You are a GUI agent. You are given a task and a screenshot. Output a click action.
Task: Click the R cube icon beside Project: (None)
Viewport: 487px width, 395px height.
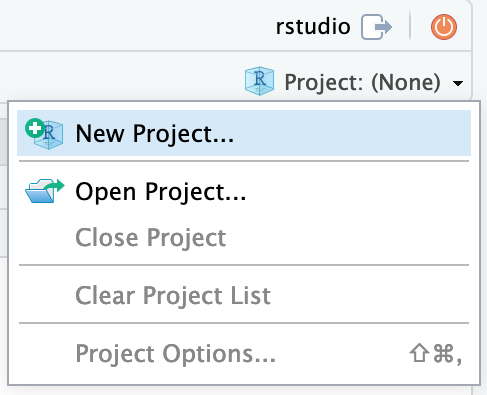pos(259,81)
